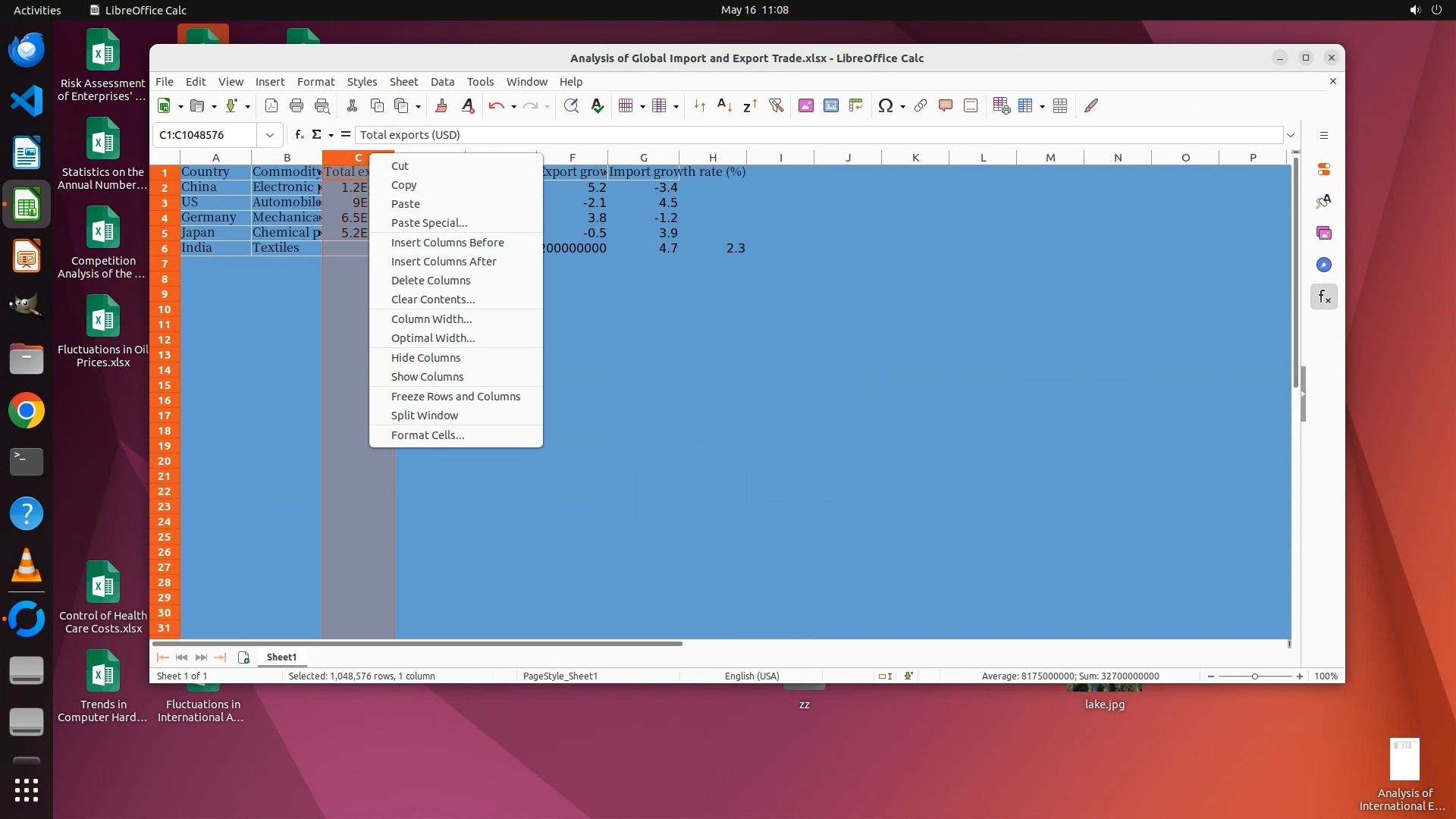
Task: Open the Undo history dropdown arrow
Action: tap(513, 107)
